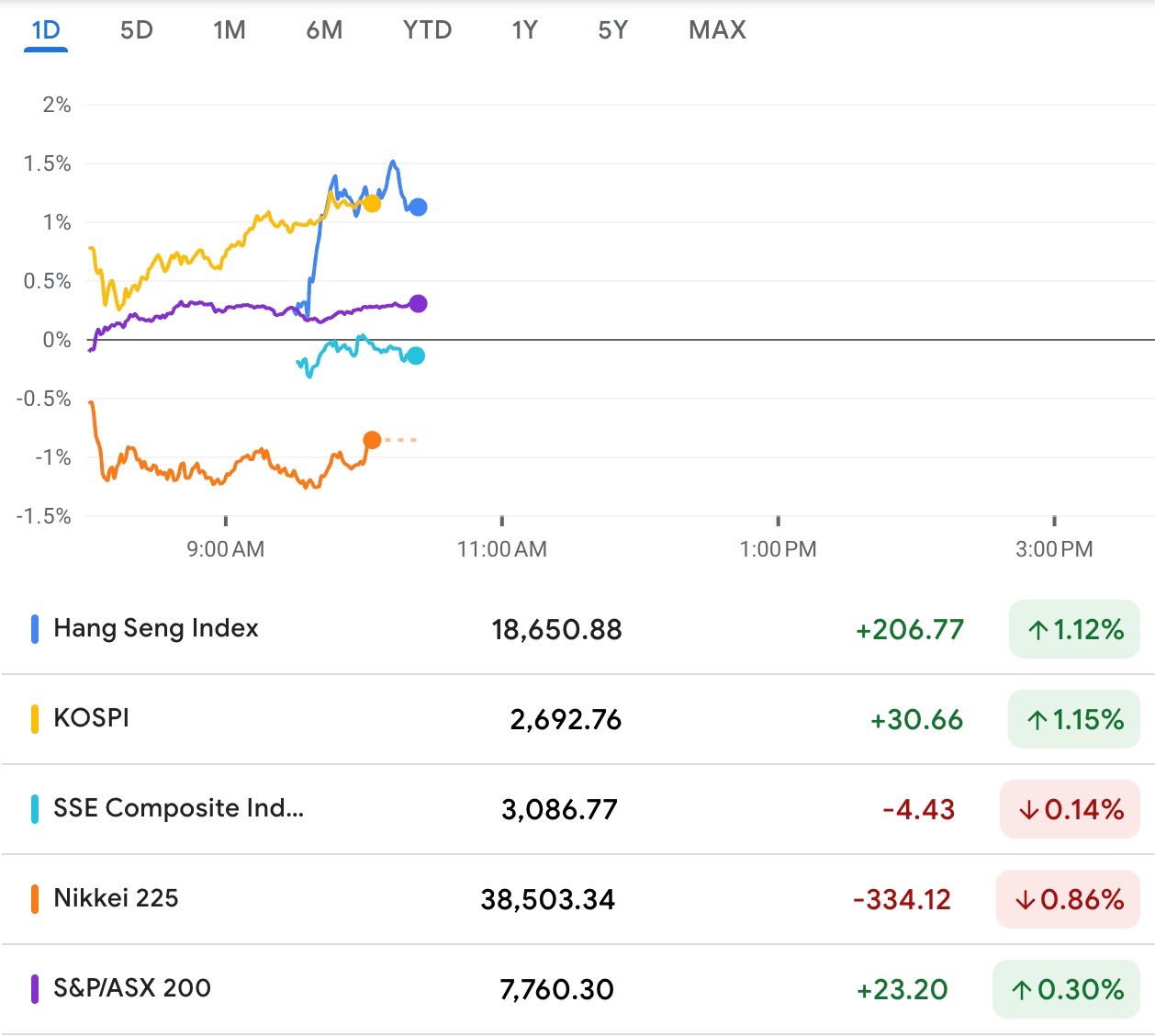
Task: Click the purple S&P/ASX 200 color marker
Action: (x=35, y=989)
